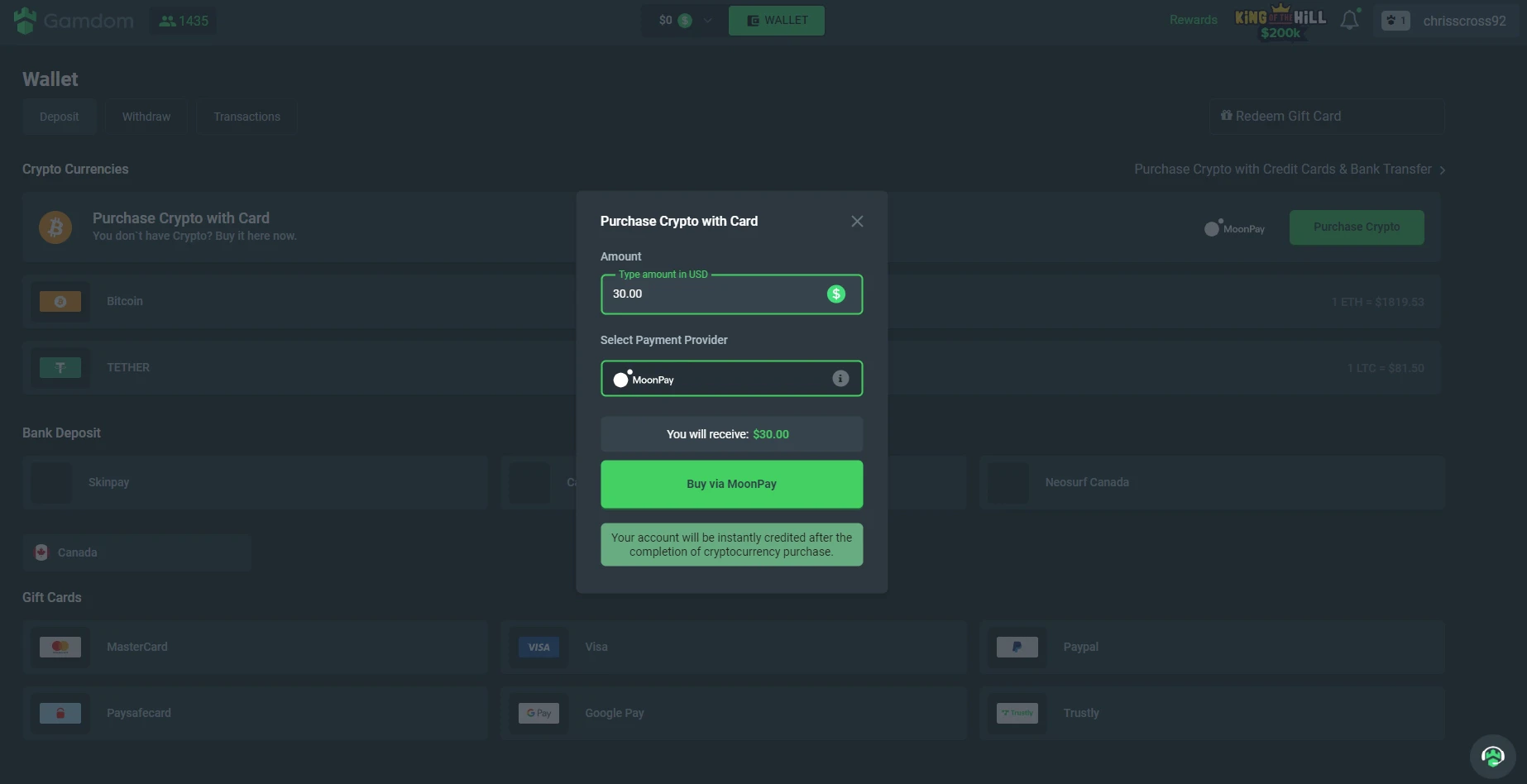The width and height of the screenshot is (1527, 784).
Task: Click the orange Bitcoin circle icon
Action: click(x=55, y=227)
